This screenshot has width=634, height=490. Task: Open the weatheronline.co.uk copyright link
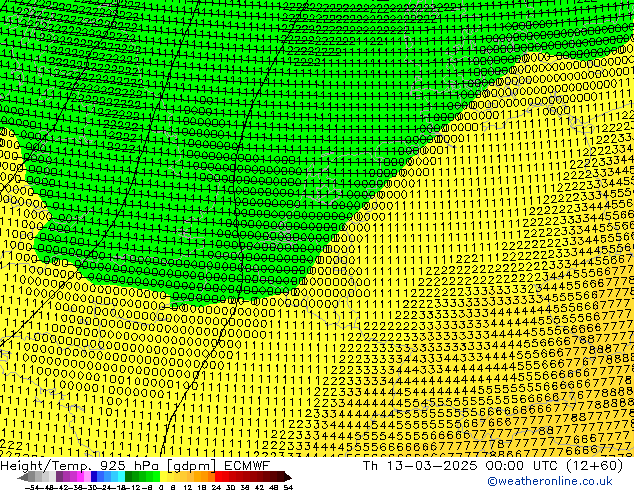pyautogui.click(x=550, y=481)
